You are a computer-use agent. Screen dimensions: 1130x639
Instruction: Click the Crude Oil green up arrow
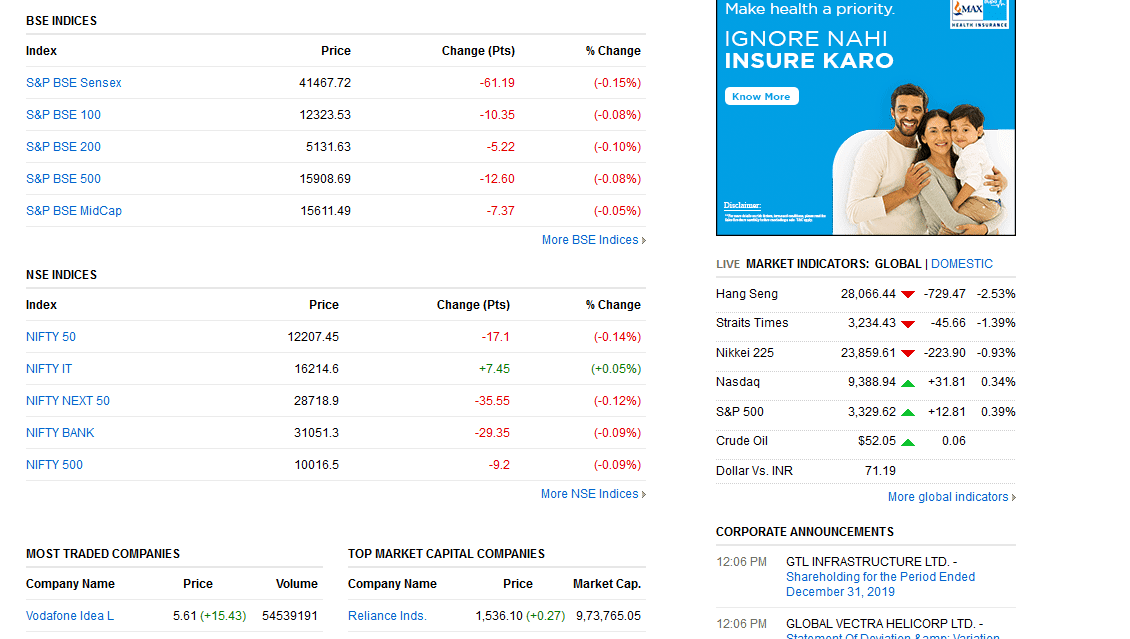pos(907,442)
